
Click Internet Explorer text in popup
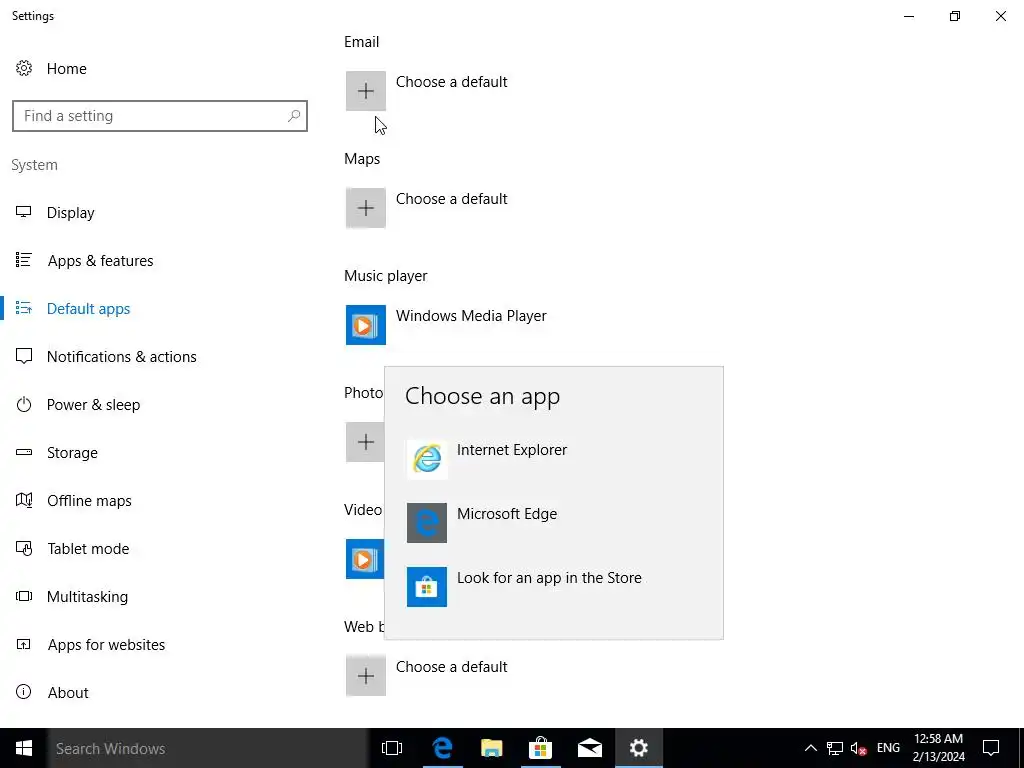[x=512, y=450]
